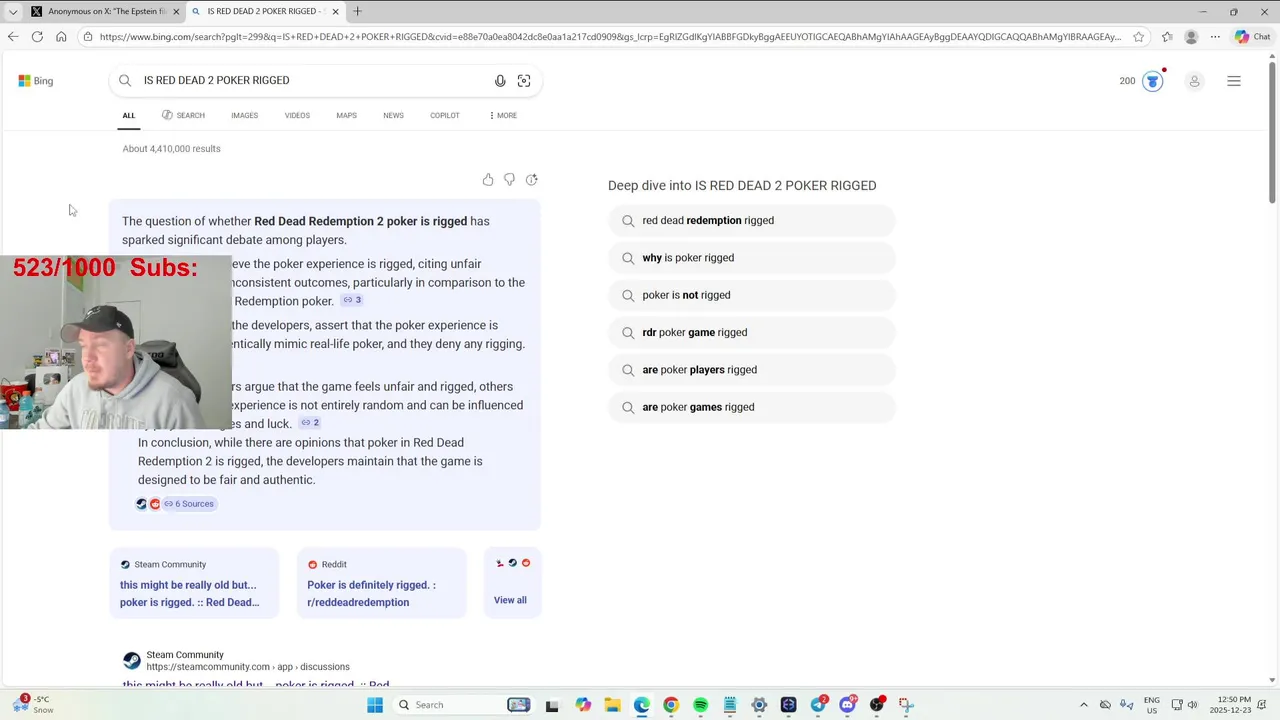View site information lock icon
The width and height of the screenshot is (1280, 720).
click(x=89, y=37)
